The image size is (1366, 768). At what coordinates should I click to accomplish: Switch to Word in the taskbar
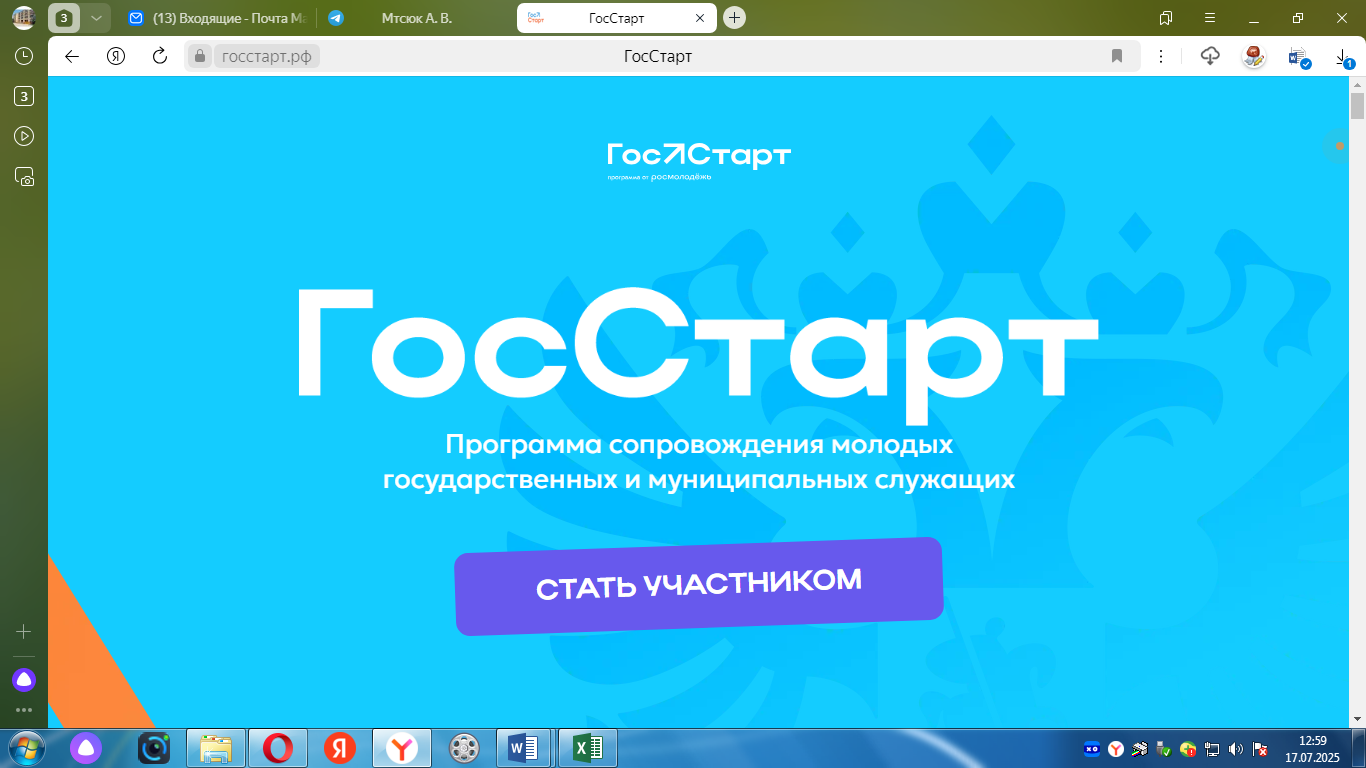click(525, 748)
